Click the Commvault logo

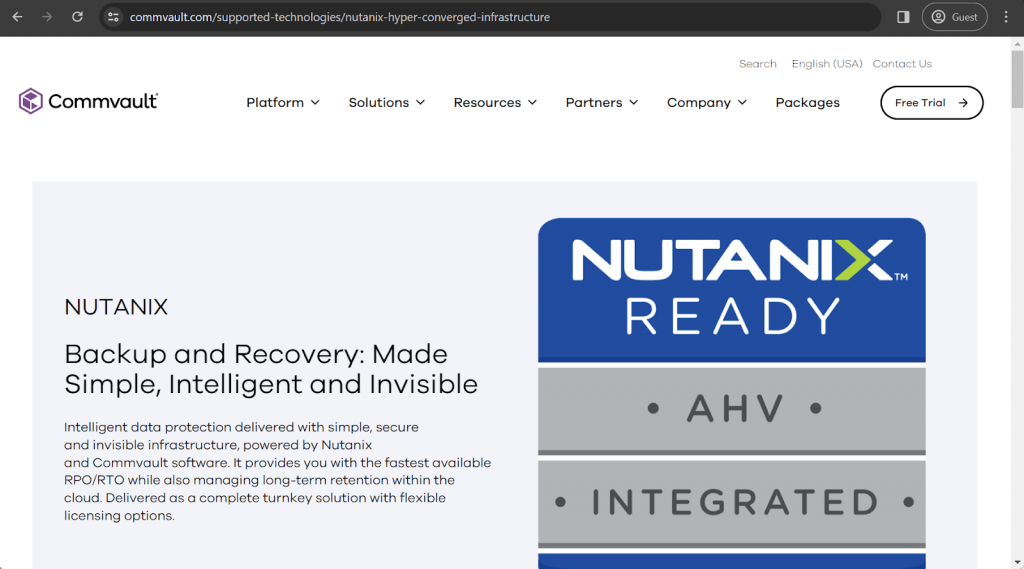pyautogui.click(x=88, y=101)
